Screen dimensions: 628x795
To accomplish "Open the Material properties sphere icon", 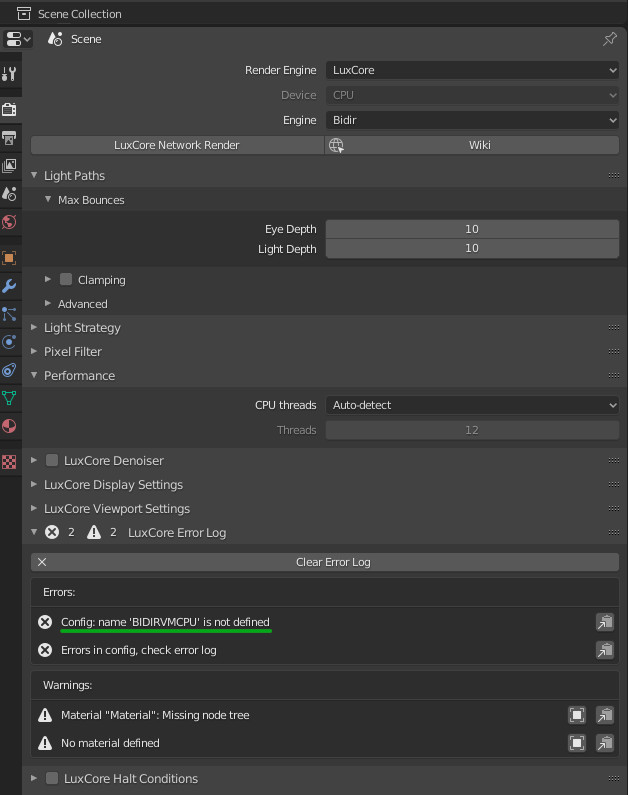I will pyautogui.click(x=10, y=426).
